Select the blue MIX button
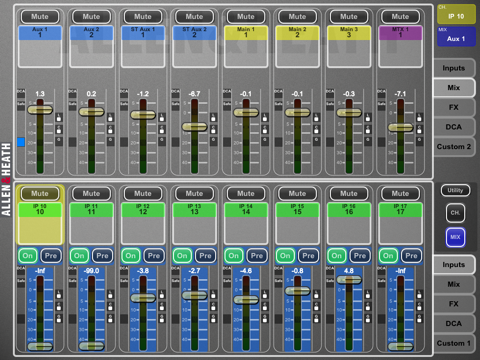 tap(455, 237)
